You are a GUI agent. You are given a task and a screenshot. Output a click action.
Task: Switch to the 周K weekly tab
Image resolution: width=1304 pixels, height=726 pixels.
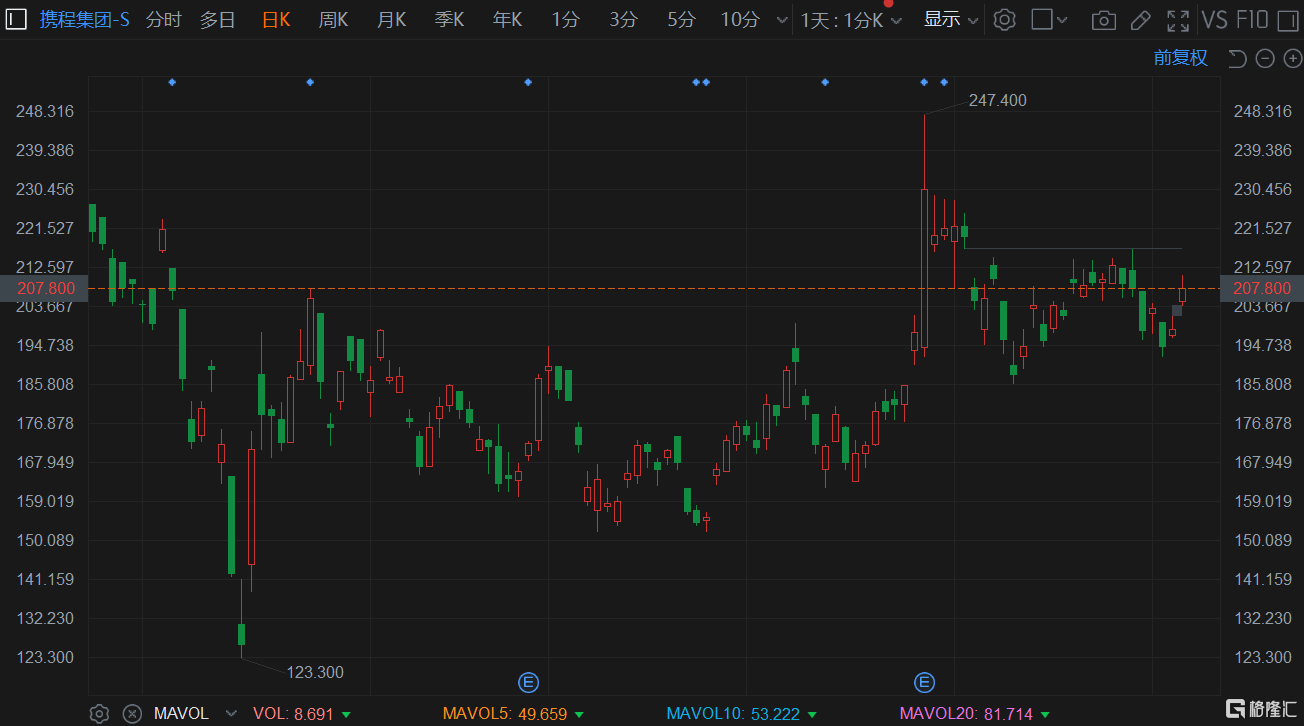coord(333,20)
